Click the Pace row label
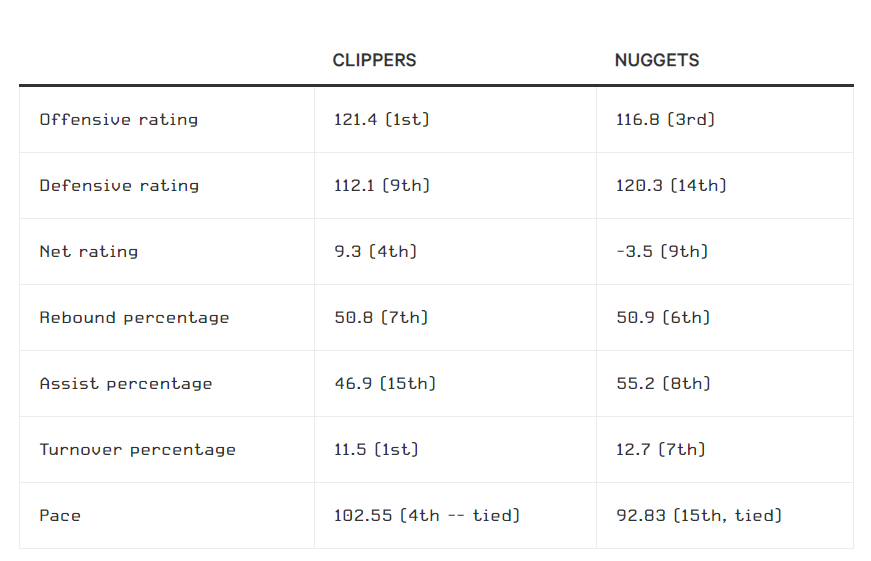Viewport: 871px width, 561px height. pos(60,516)
